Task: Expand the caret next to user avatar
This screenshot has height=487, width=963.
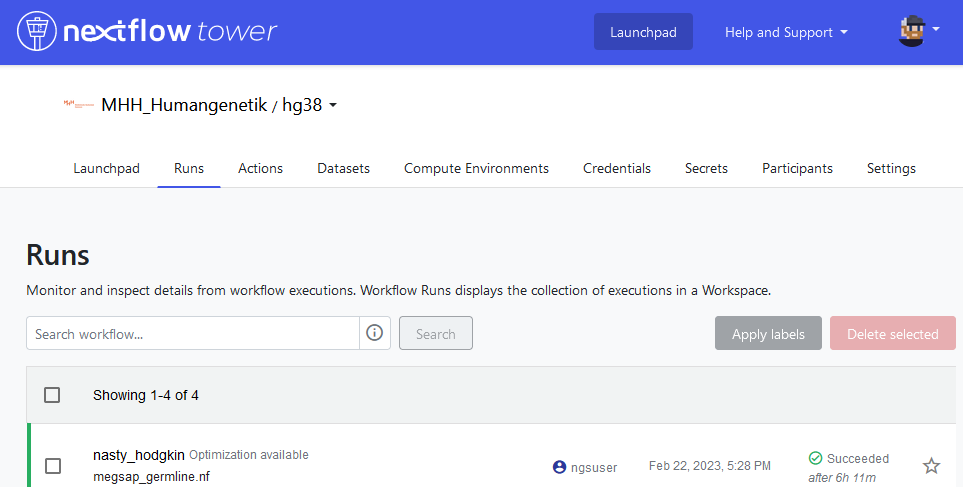Action: [x=936, y=30]
